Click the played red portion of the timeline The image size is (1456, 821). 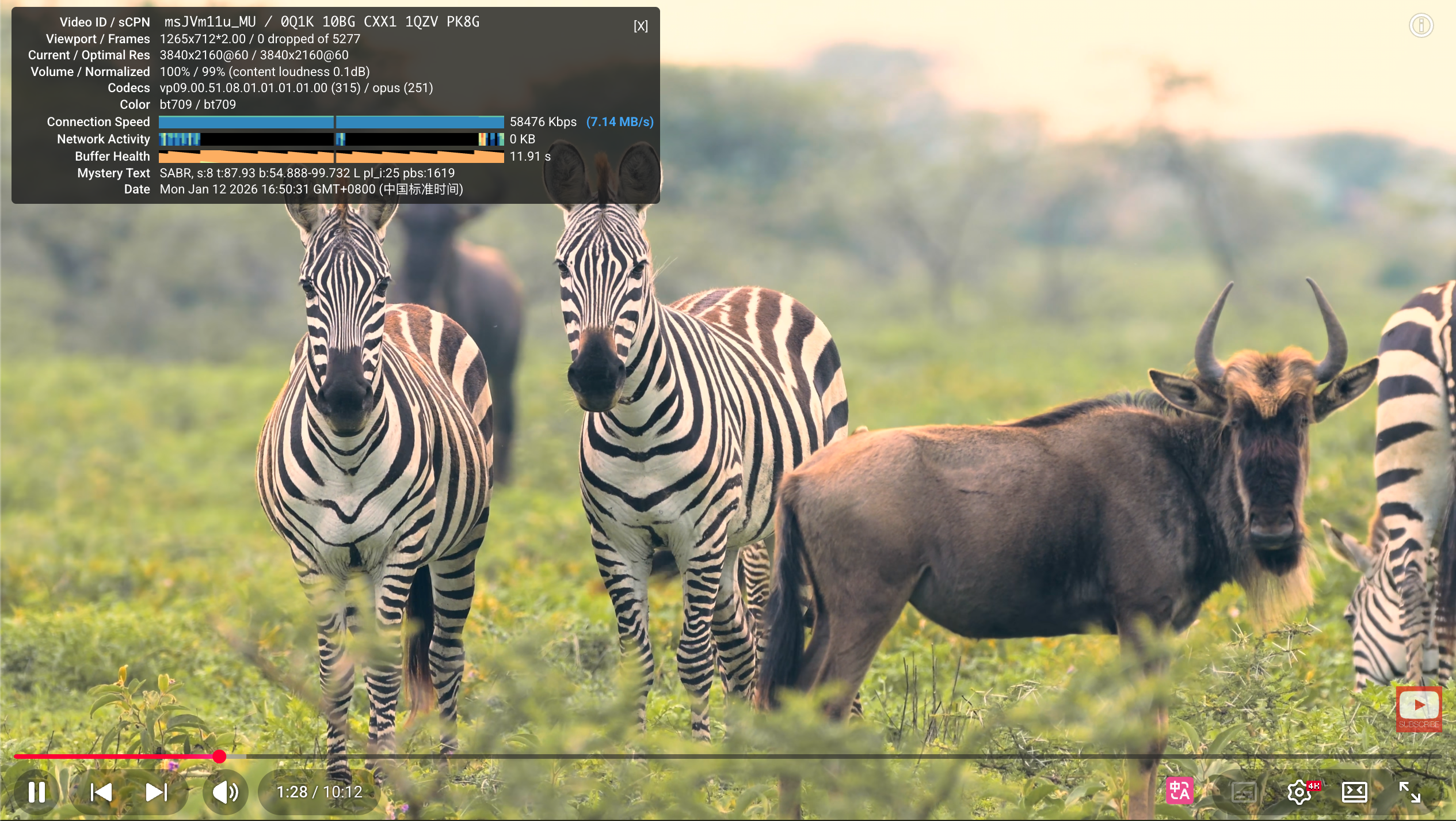pos(115,757)
